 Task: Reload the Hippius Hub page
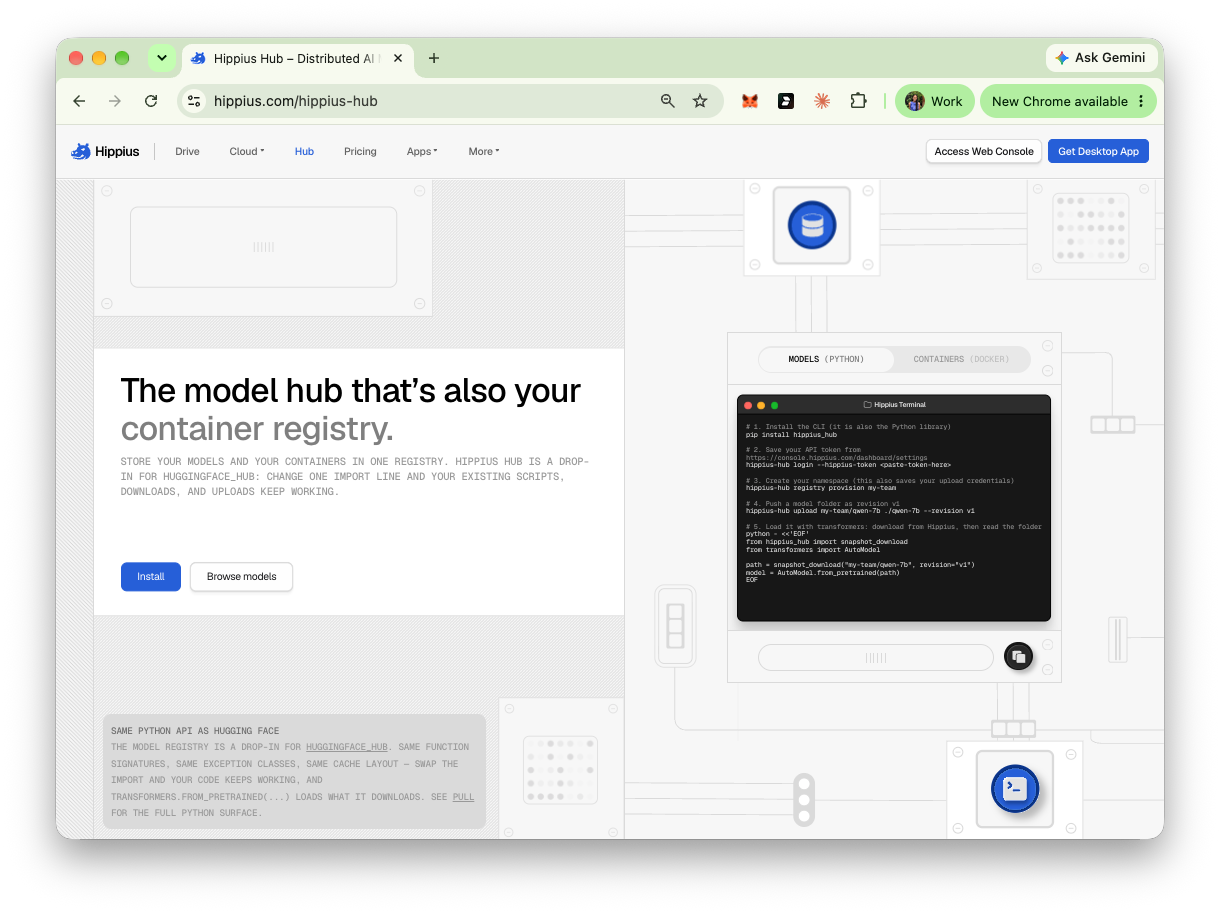coord(151,101)
